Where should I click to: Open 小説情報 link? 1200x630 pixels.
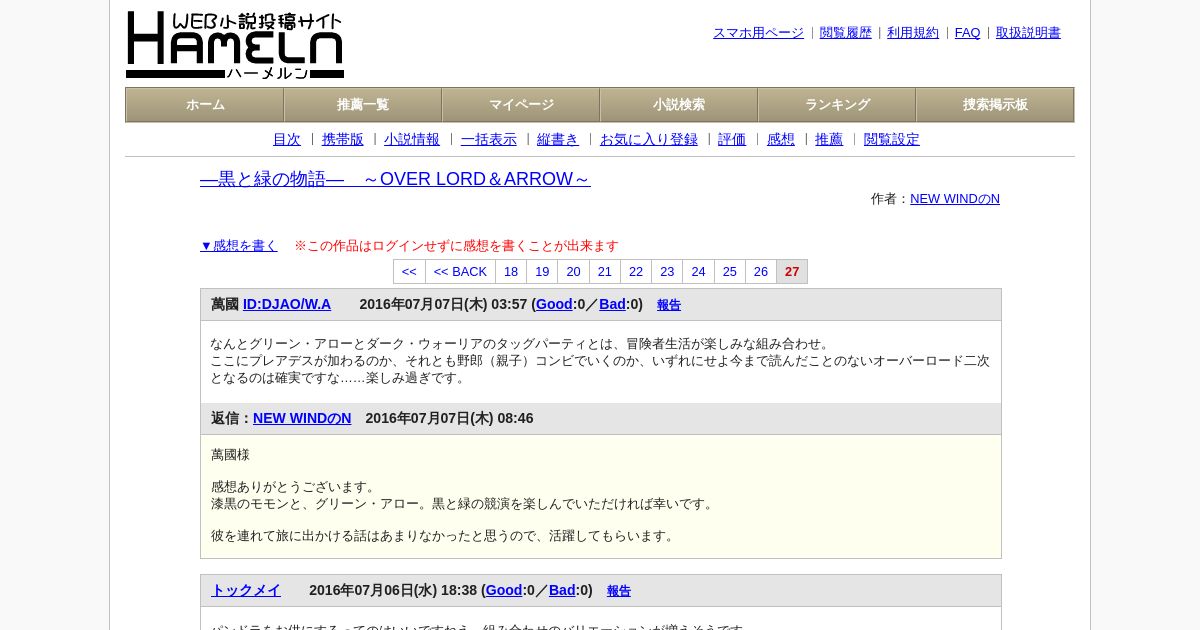click(x=412, y=140)
